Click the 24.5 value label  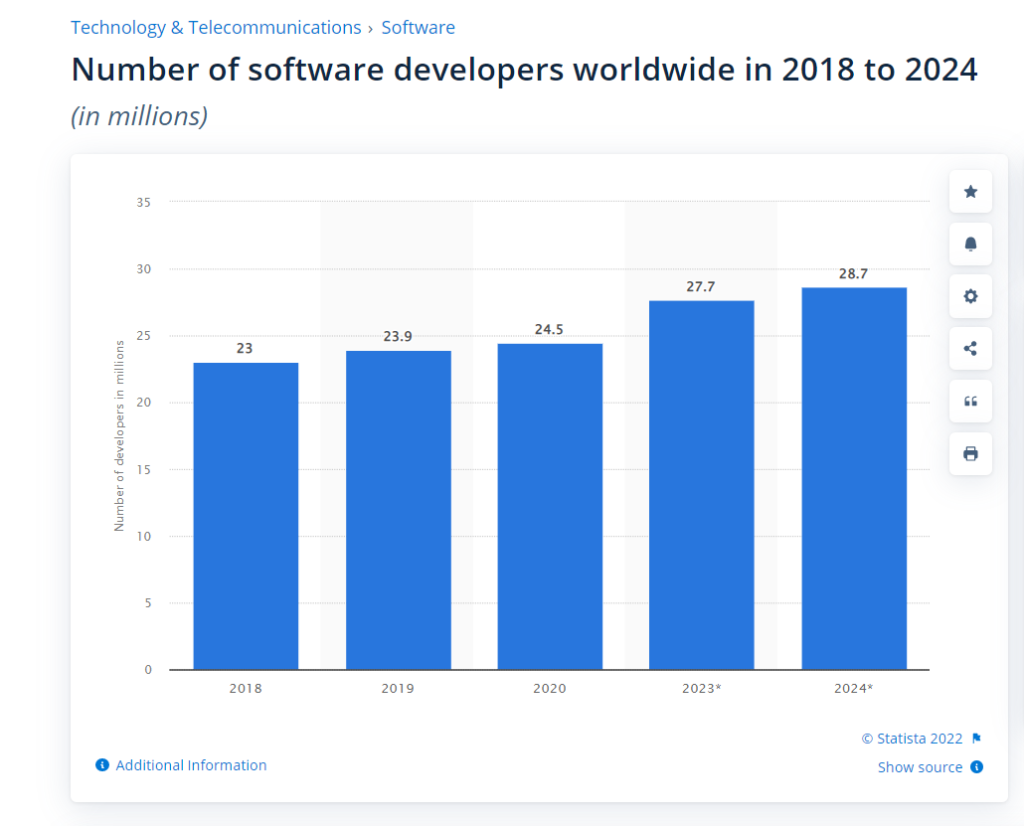point(549,329)
